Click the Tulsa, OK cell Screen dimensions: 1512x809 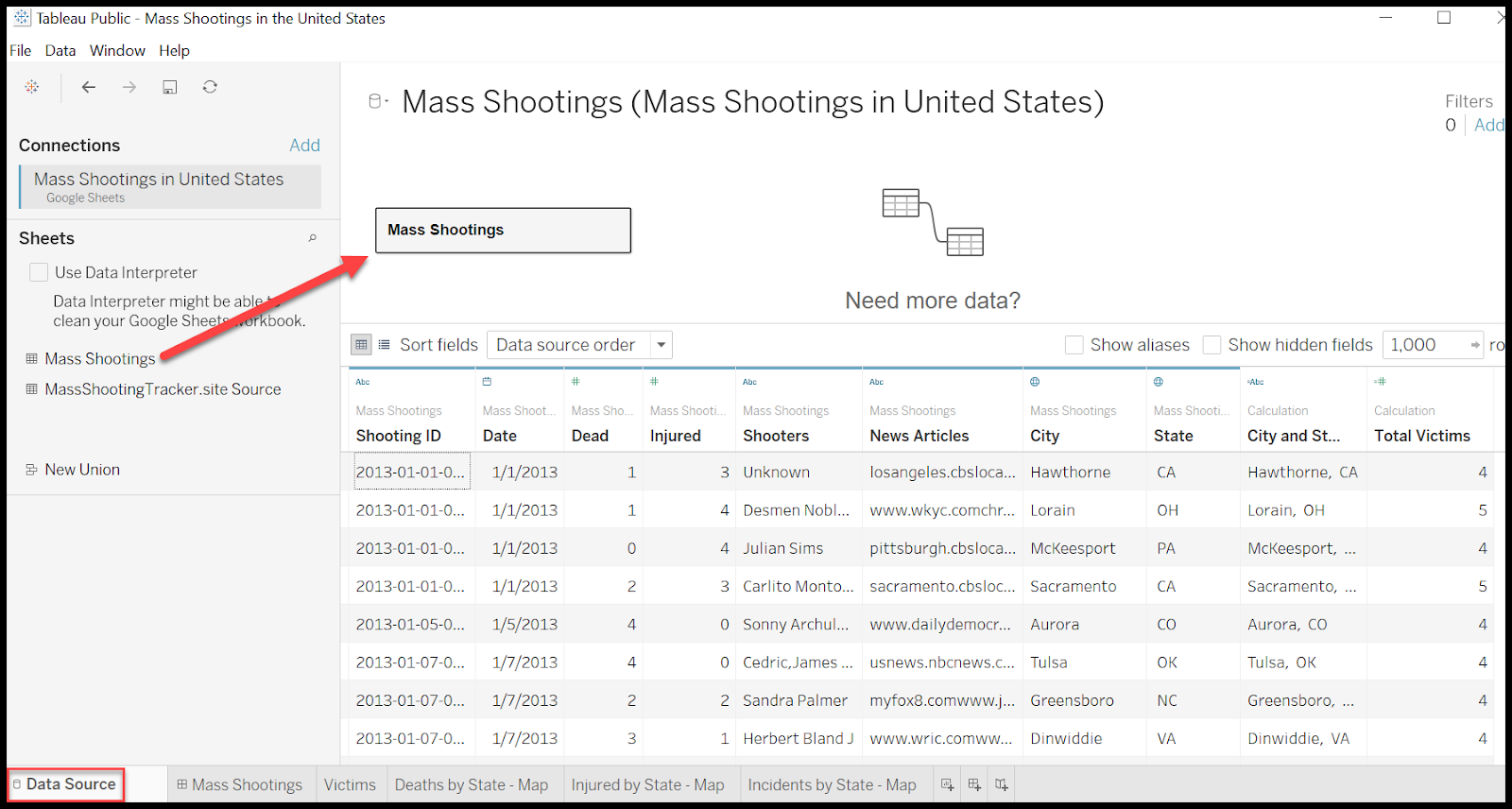click(x=1303, y=663)
